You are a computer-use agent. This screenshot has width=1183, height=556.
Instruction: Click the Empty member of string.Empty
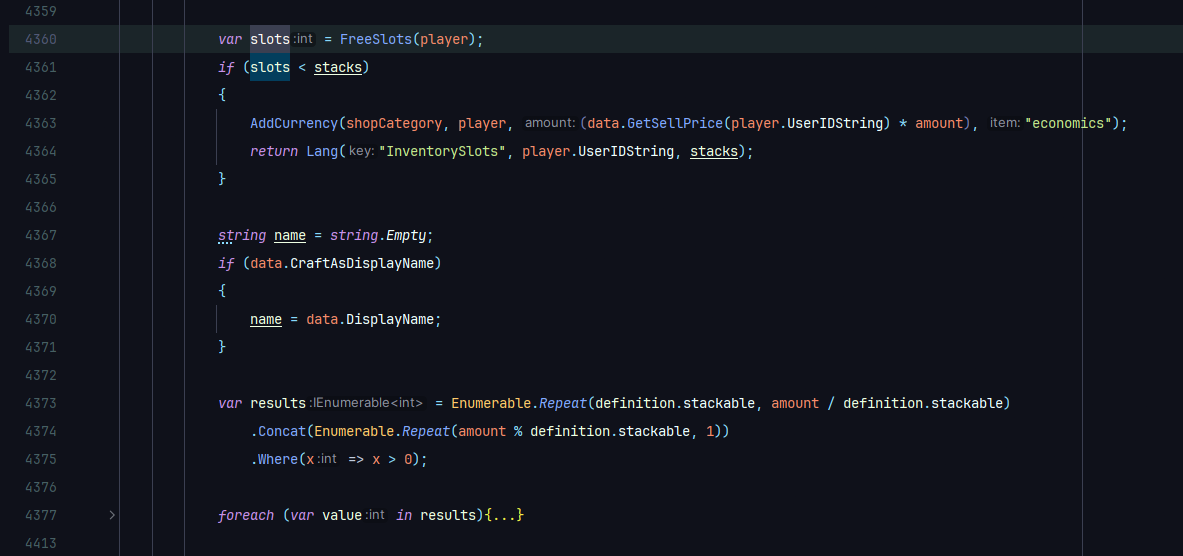coord(407,235)
